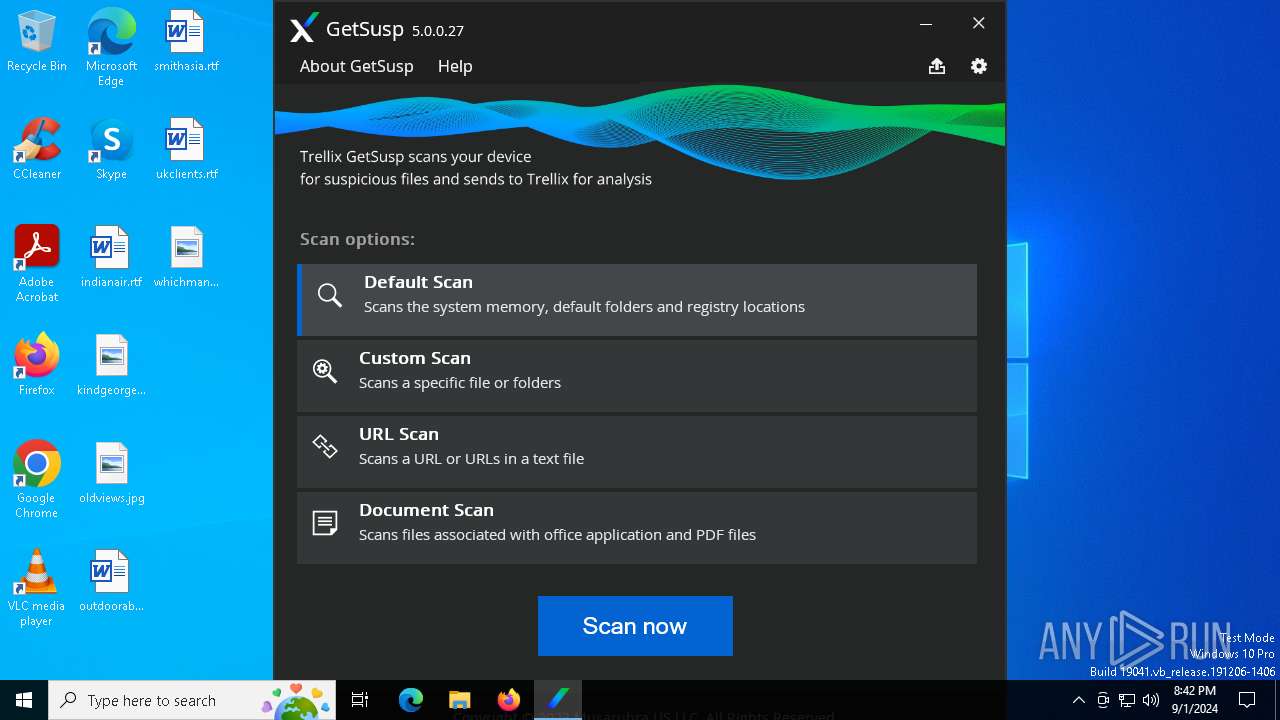Select the CCleaner desktop shortcut
The image size is (1280, 720).
pyautogui.click(x=37, y=150)
